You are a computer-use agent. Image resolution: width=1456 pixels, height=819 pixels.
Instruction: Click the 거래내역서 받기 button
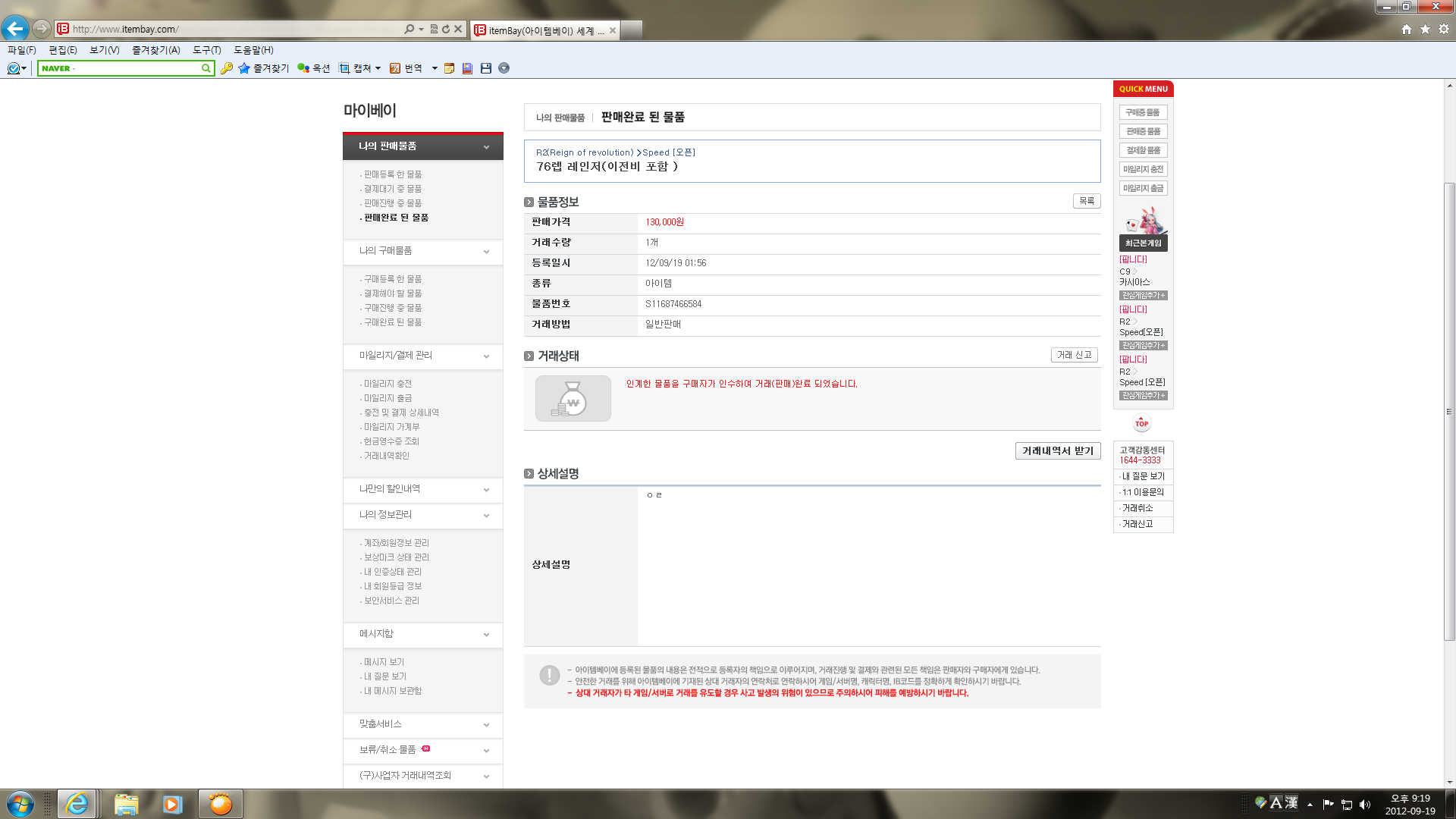(1057, 450)
